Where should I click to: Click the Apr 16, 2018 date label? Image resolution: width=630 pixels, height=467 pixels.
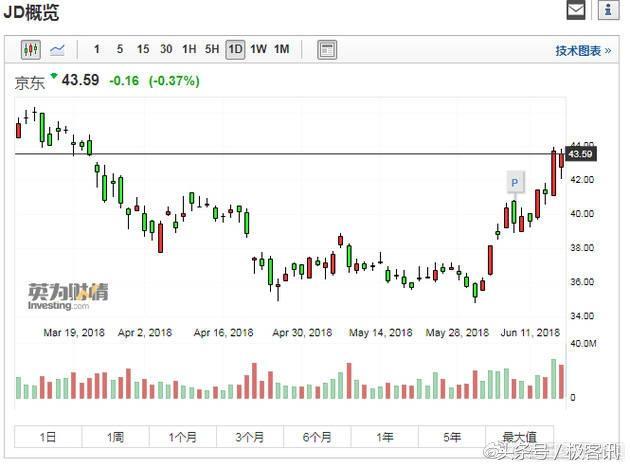pyautogui.click(x=223, y=333)
